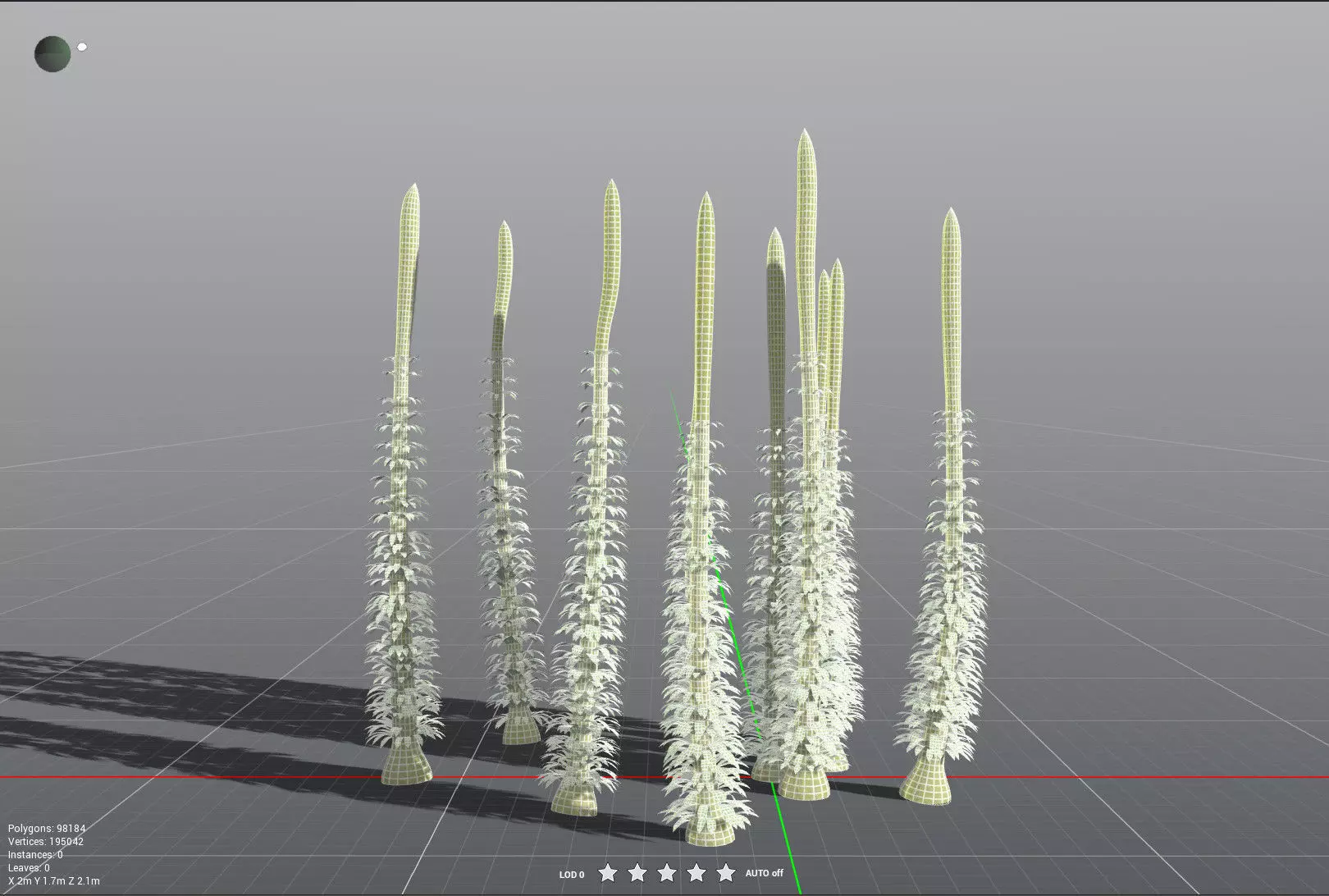Click the Vertices: 195042 readout
Viewport: 1329px width, 896px height.
tap(46, 842)
